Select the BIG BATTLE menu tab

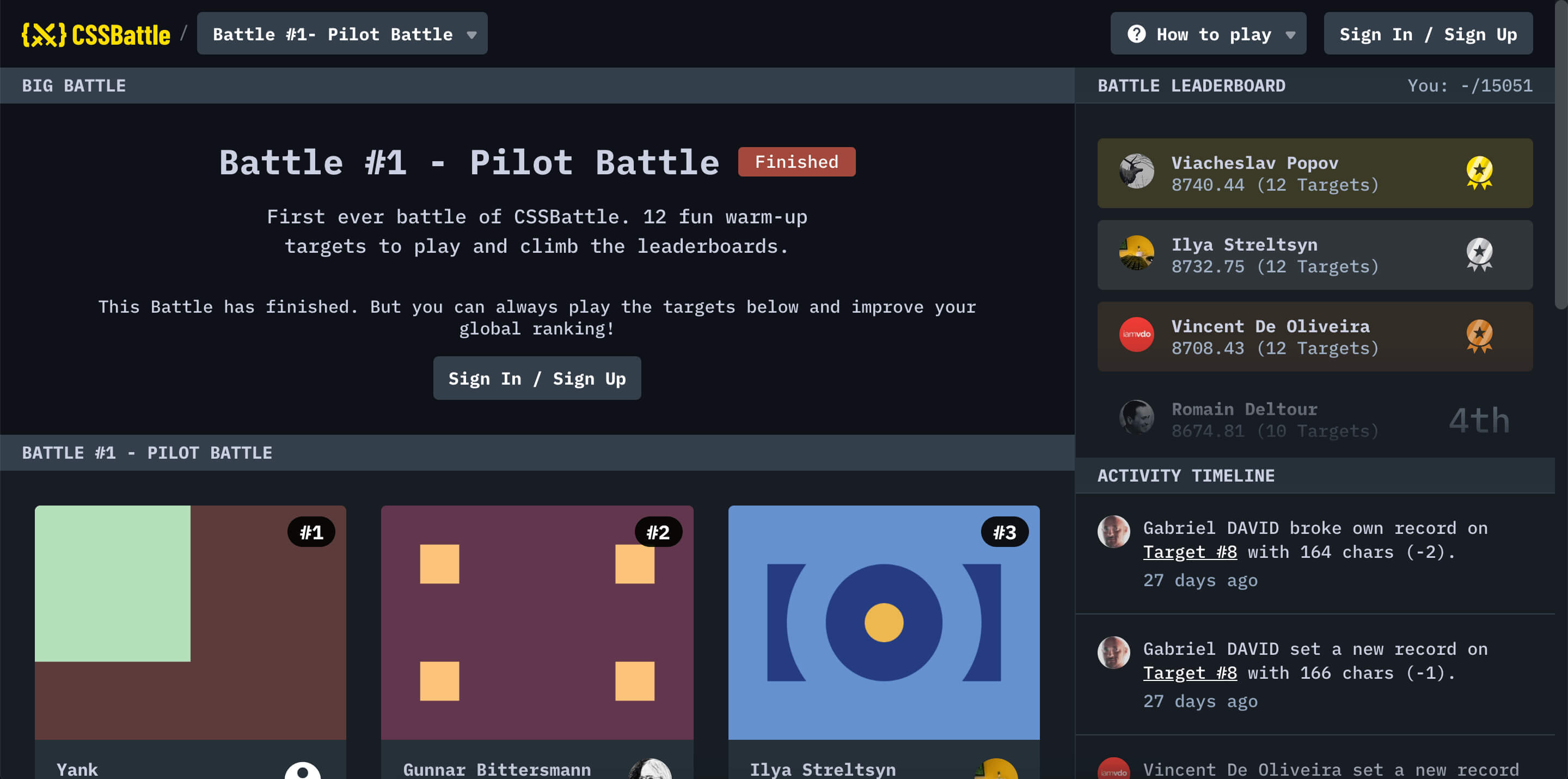coord(74,85)
